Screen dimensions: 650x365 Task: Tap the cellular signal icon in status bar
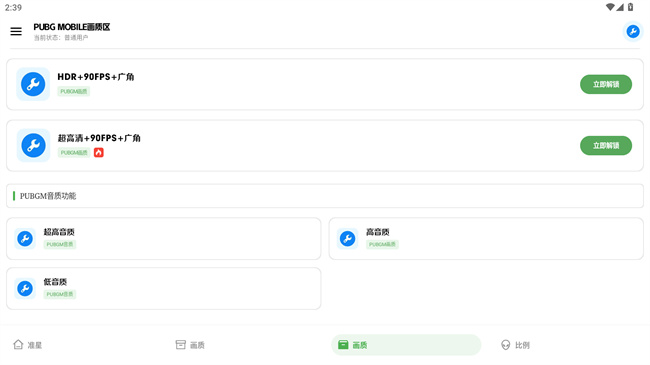[x=620, y=7]
